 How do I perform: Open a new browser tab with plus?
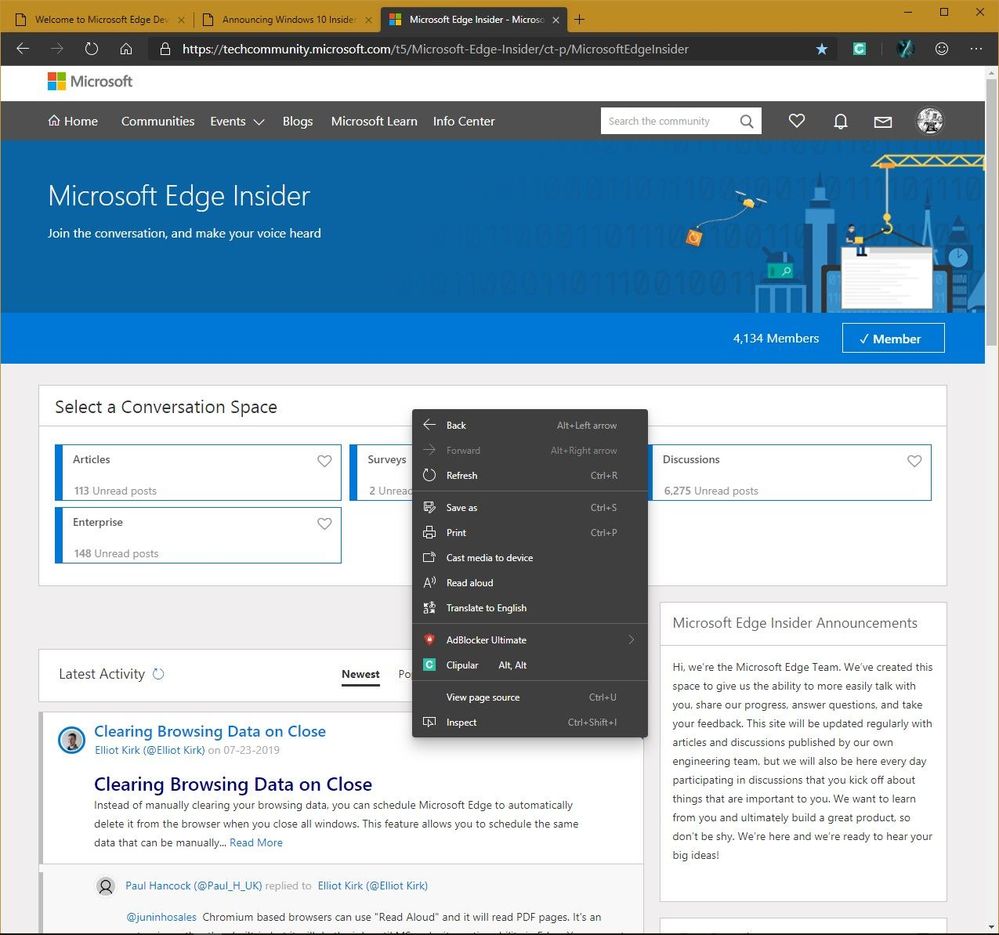pyautogui.click(x=579, y=19)
